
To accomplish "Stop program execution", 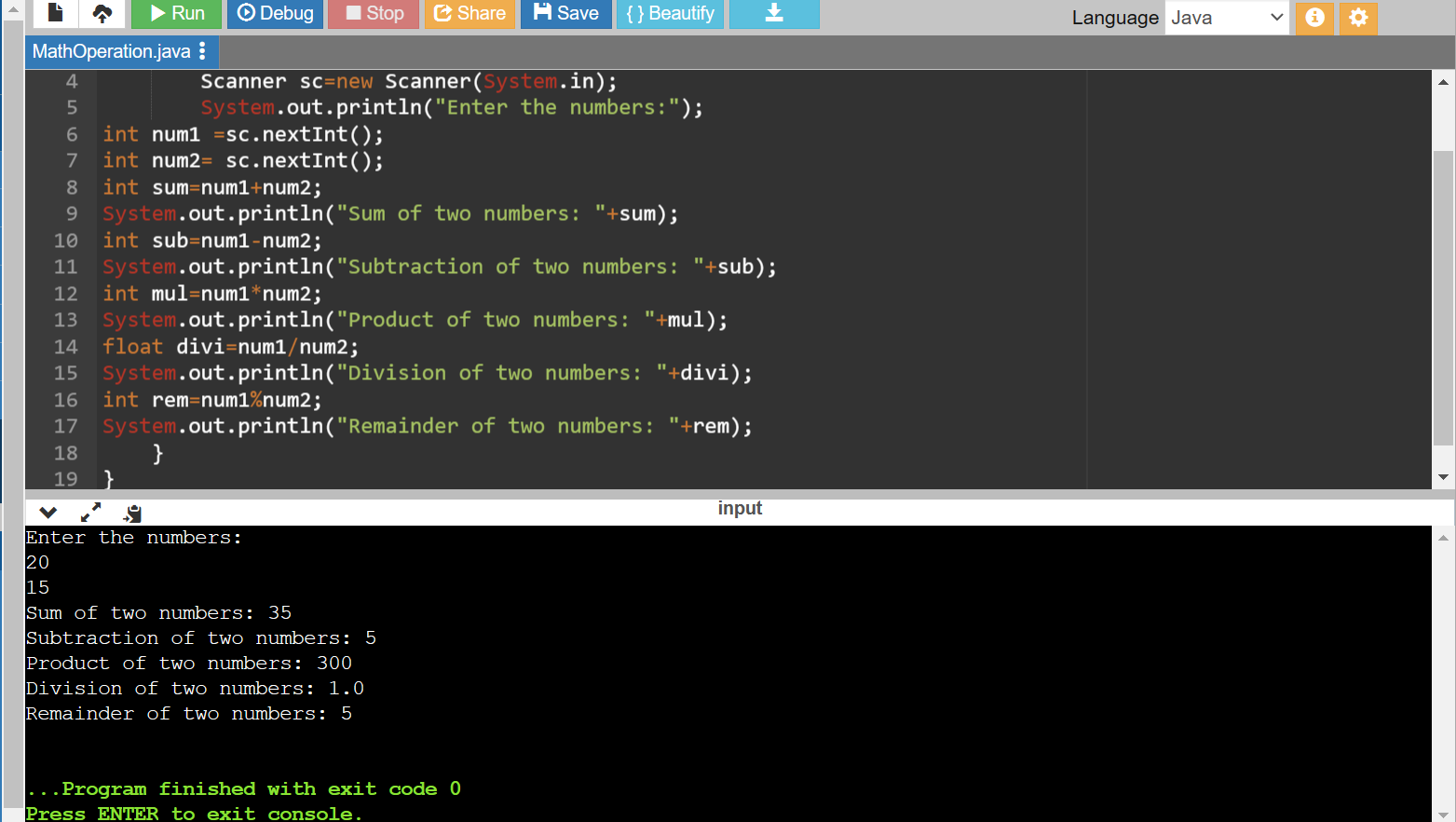I will [x=373, y=14].
